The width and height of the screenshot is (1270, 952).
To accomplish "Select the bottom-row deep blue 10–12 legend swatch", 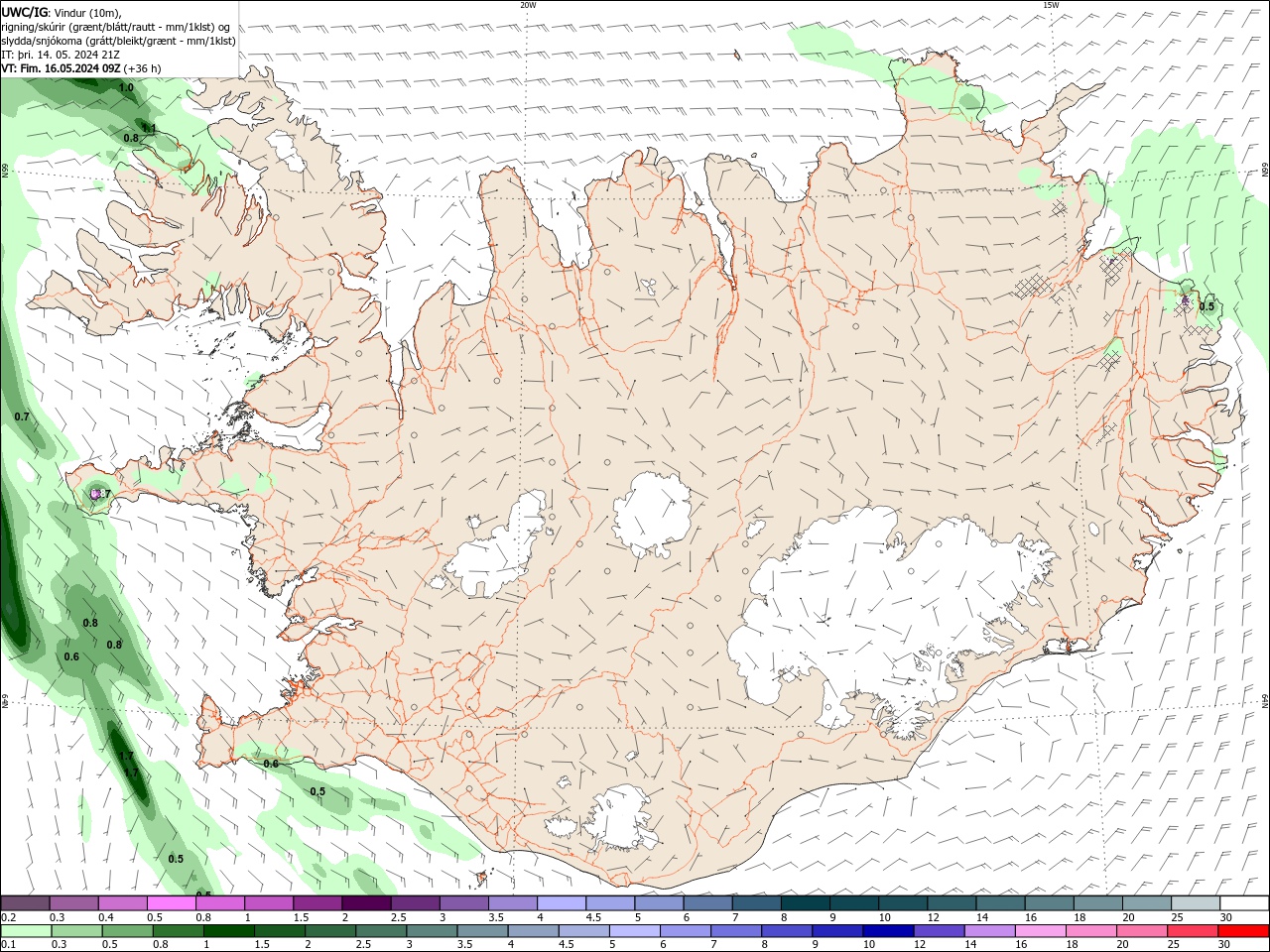I will (887, 931).
